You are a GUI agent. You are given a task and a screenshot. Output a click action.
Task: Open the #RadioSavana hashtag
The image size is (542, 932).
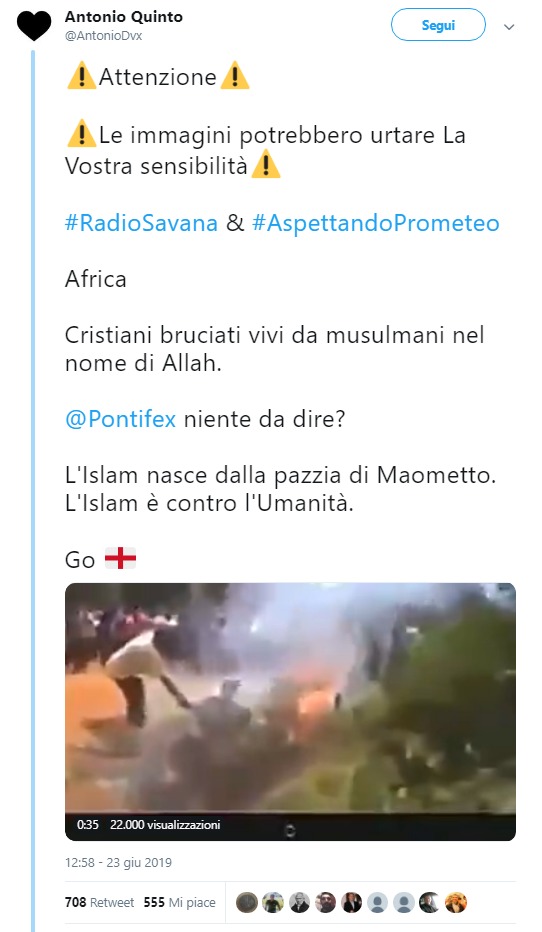click(x=141, y=223)
